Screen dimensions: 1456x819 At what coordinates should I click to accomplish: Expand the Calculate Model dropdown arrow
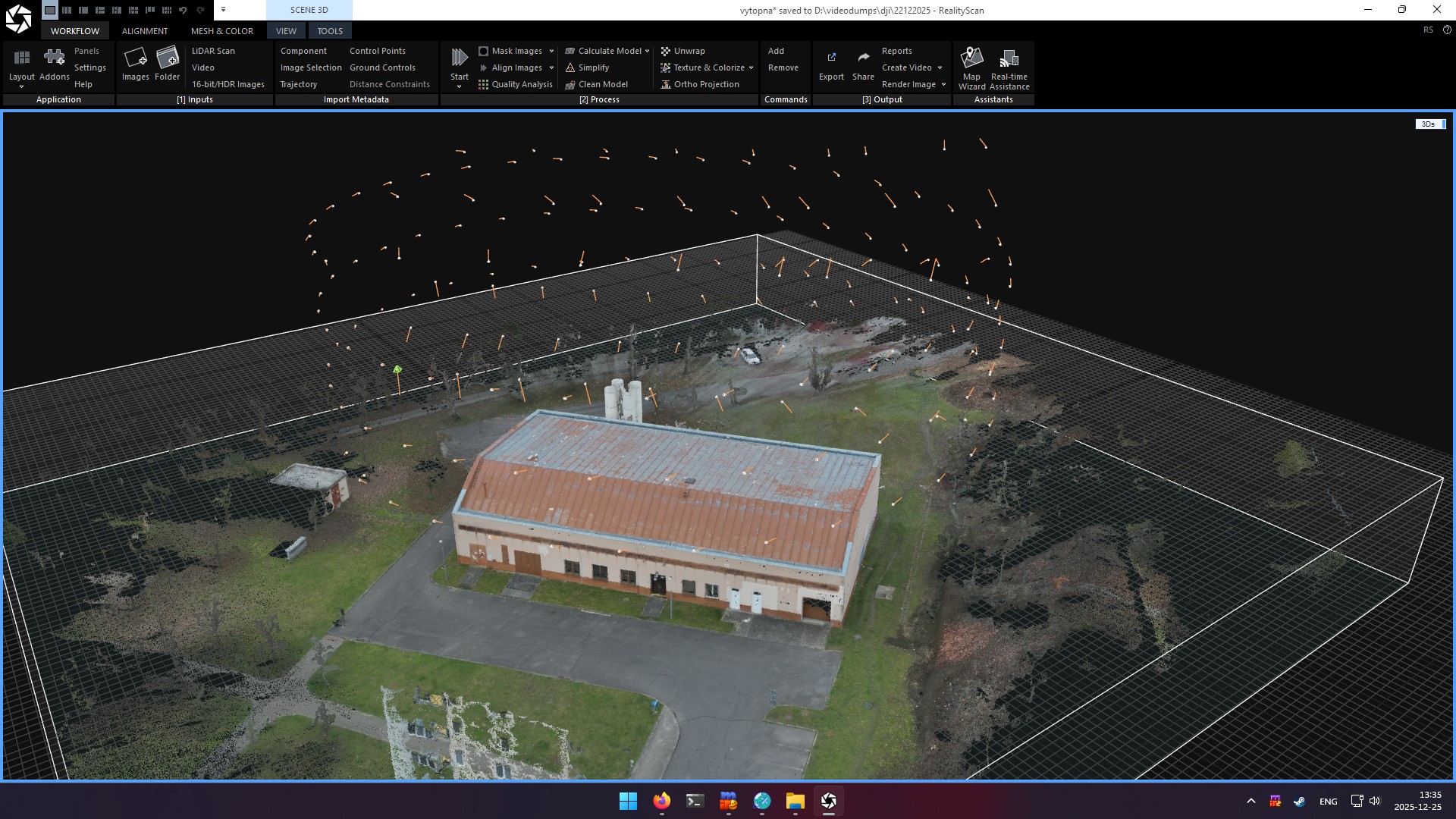tap(647, 51)
